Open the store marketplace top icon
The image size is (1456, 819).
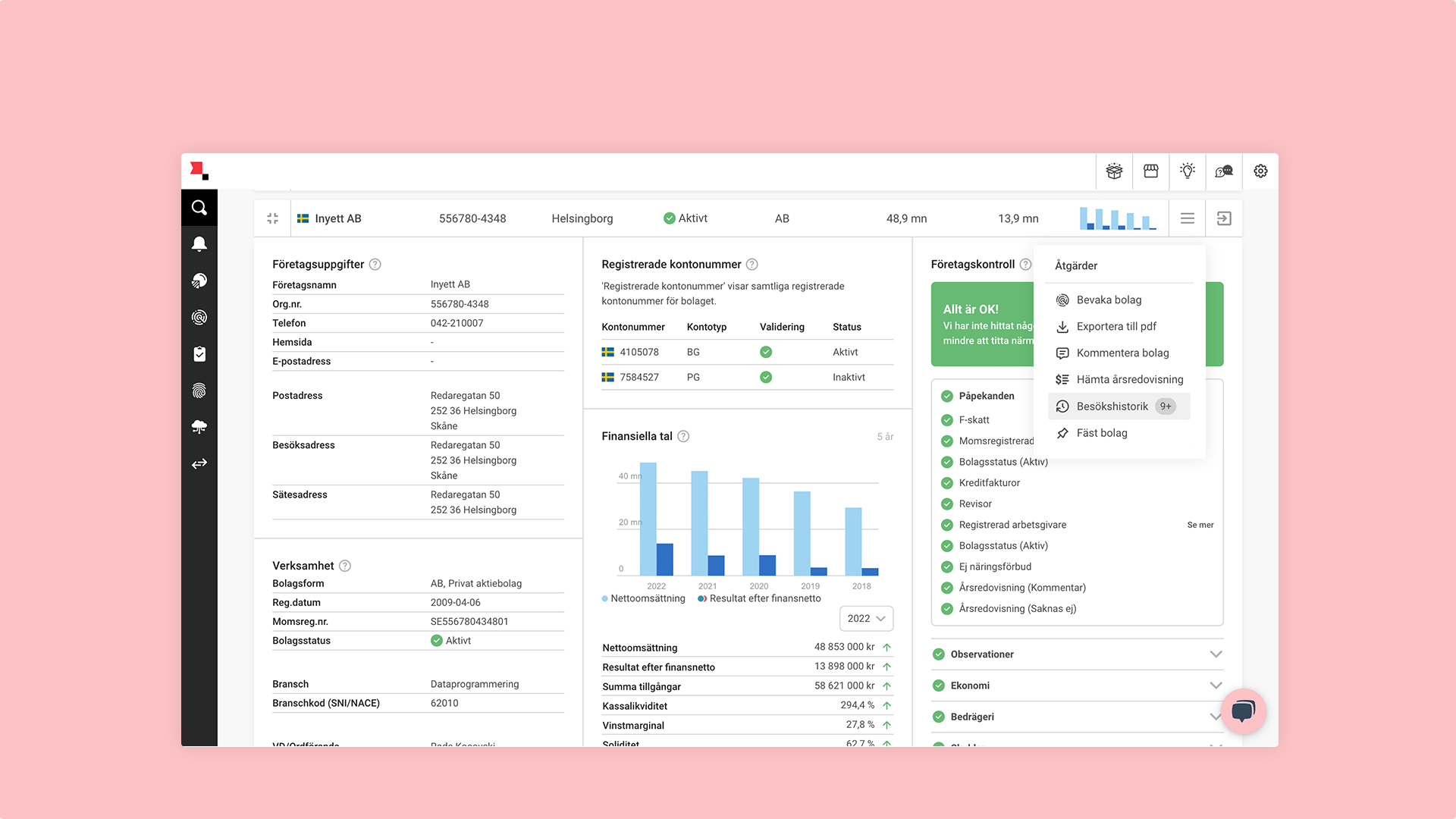click(1151, 171)
